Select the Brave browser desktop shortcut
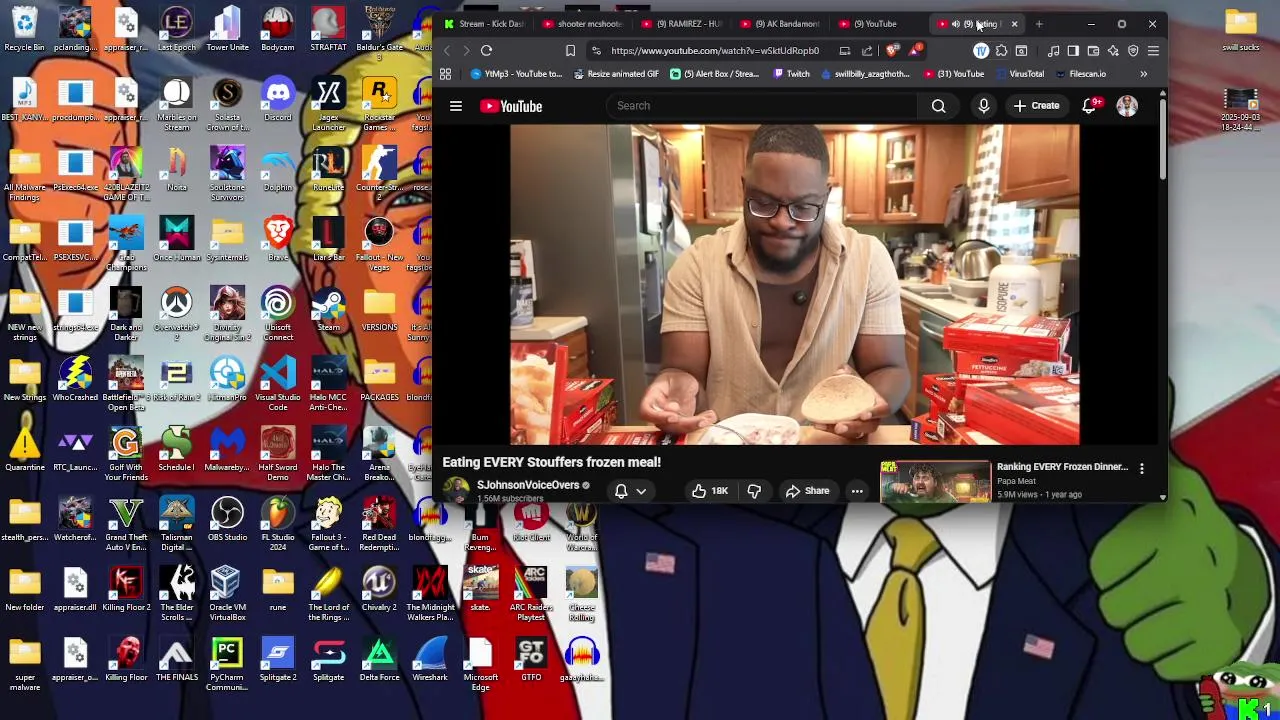1280x720 pixels. tap(278, 240)
